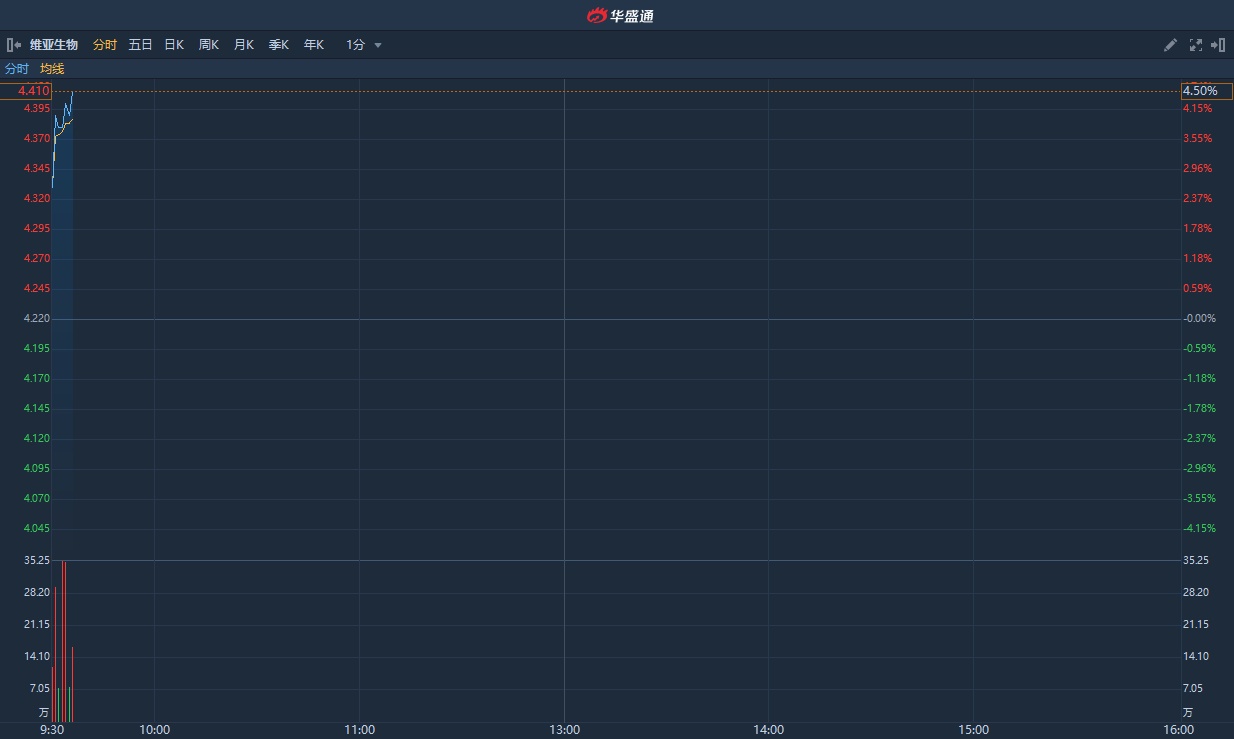Toggle the 分时 price line legend
The height and width of the screenshot is (739, 1234).
(17, 69)
